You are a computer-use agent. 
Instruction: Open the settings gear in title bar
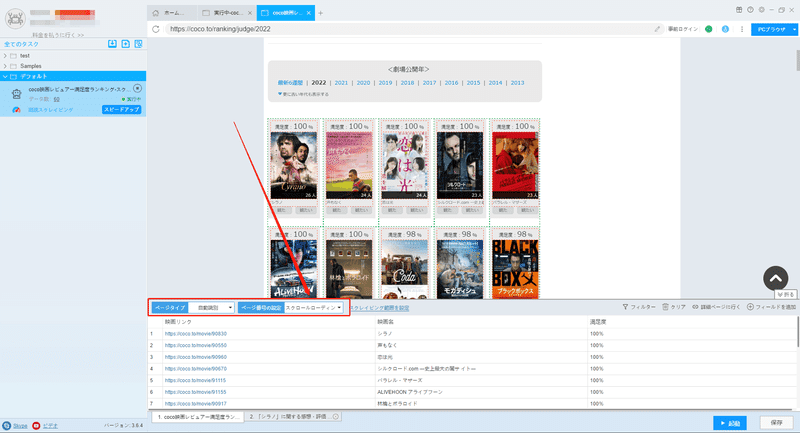(x=762, y=10)
